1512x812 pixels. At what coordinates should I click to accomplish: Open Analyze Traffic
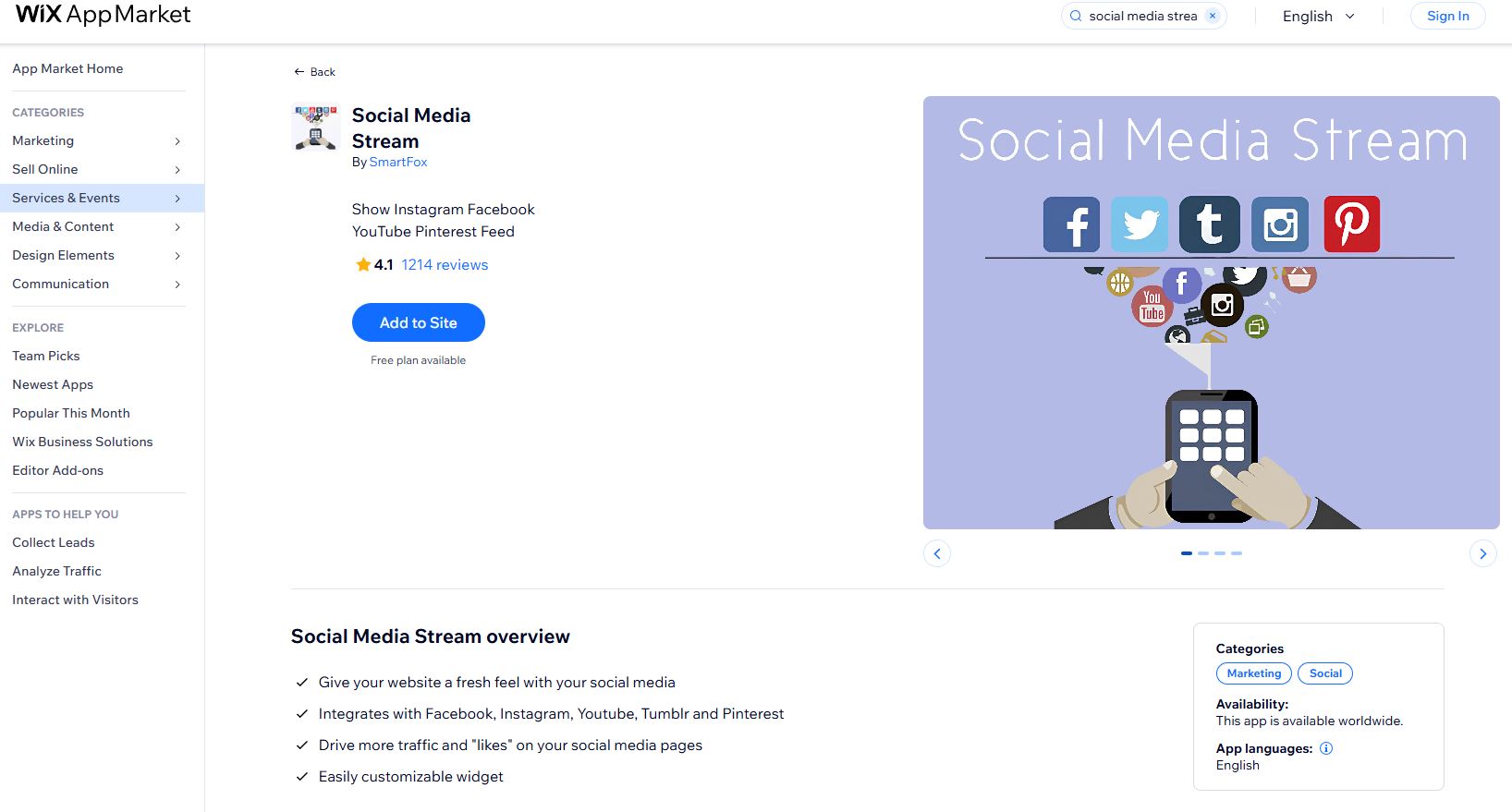(56, 571)
